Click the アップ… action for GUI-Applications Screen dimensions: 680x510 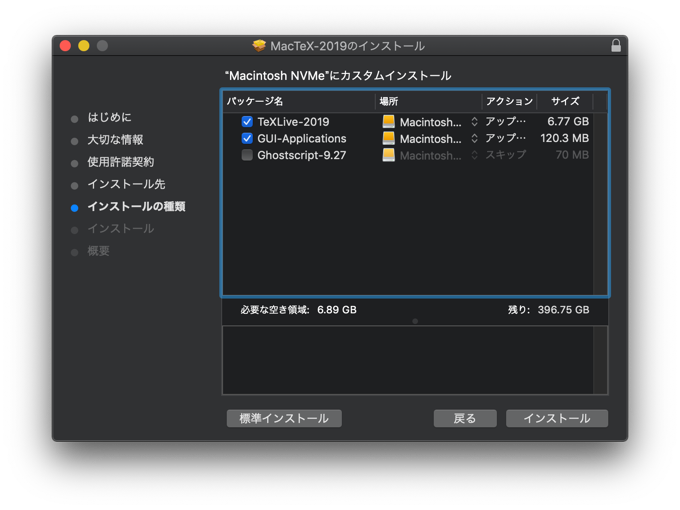506,138
